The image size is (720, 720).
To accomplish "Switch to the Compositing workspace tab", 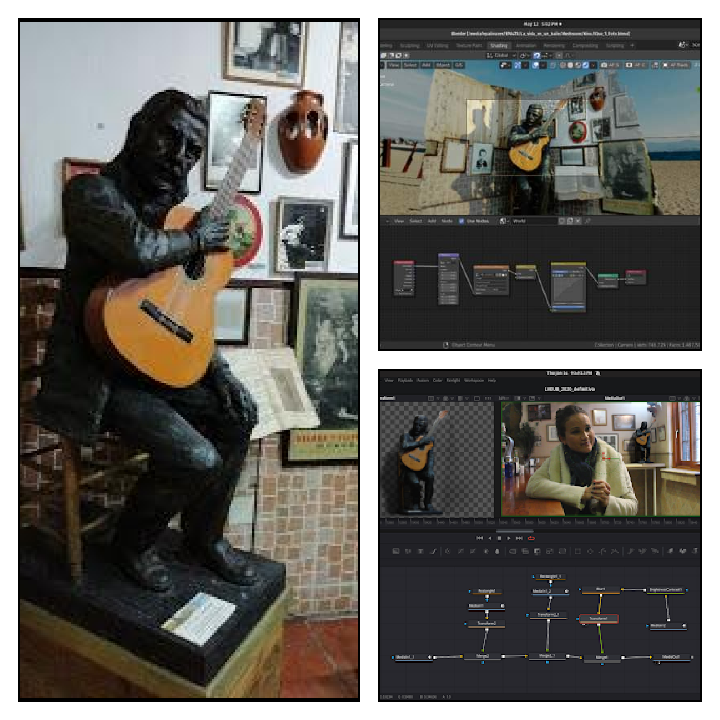I will [585, 45].
